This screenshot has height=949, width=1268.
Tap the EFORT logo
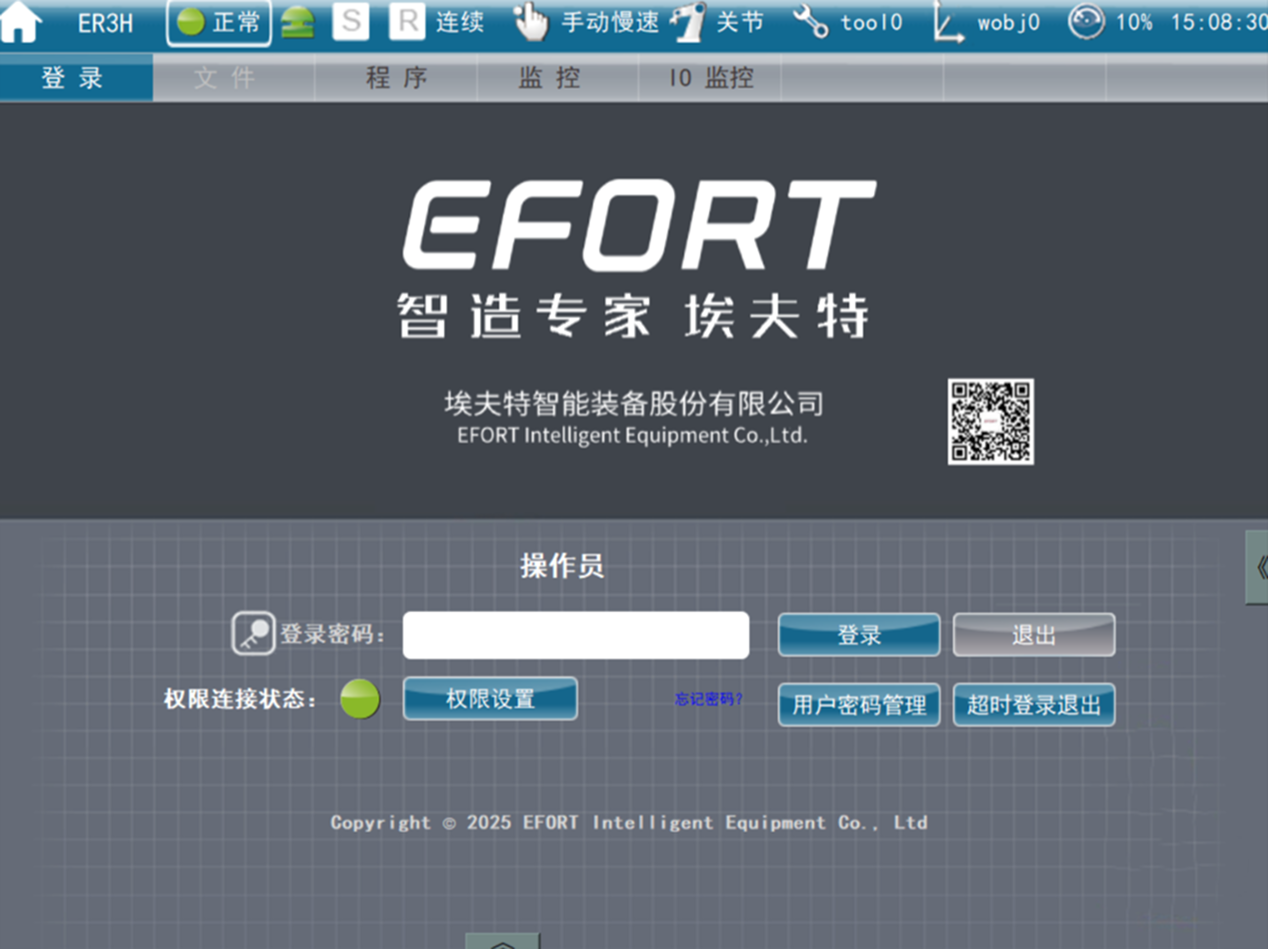[x=640, y=226]
